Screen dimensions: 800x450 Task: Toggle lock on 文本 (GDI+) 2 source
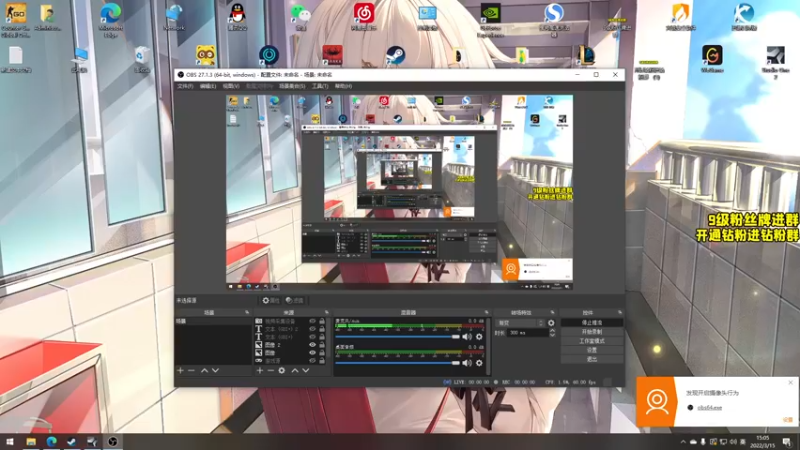(322, 329)
